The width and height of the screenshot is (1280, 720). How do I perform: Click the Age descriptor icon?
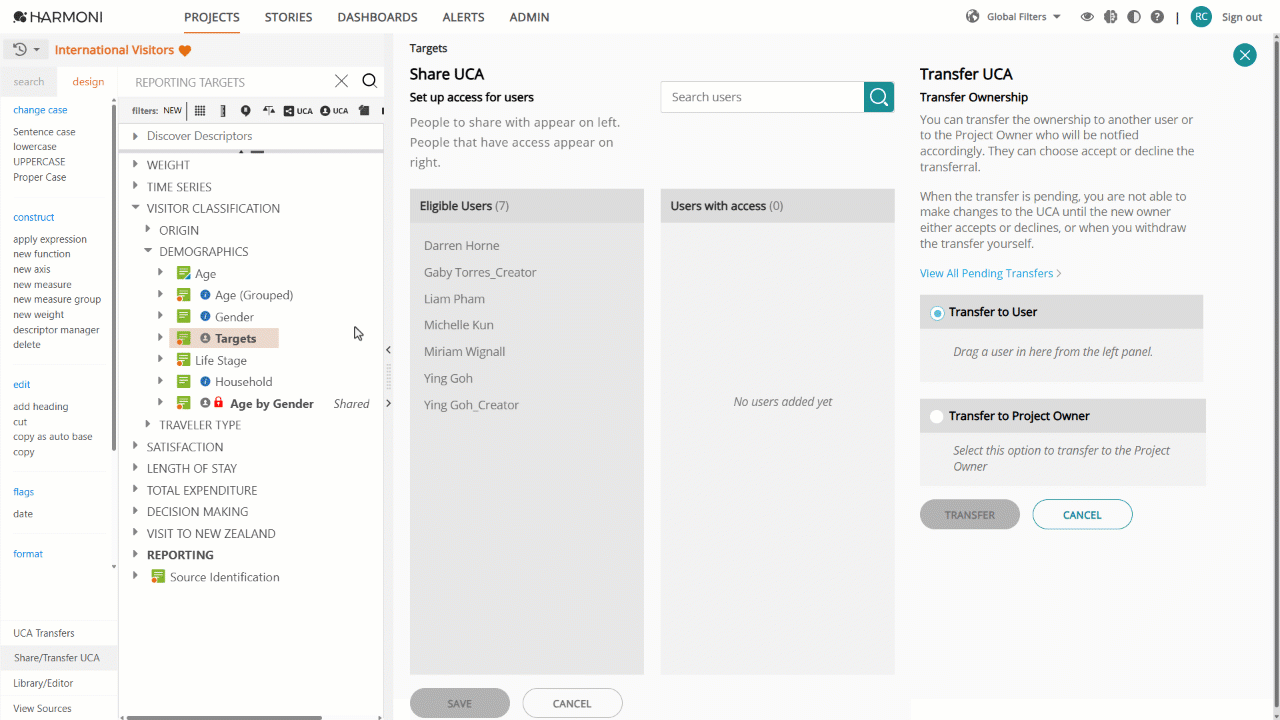tap(183, 273)
